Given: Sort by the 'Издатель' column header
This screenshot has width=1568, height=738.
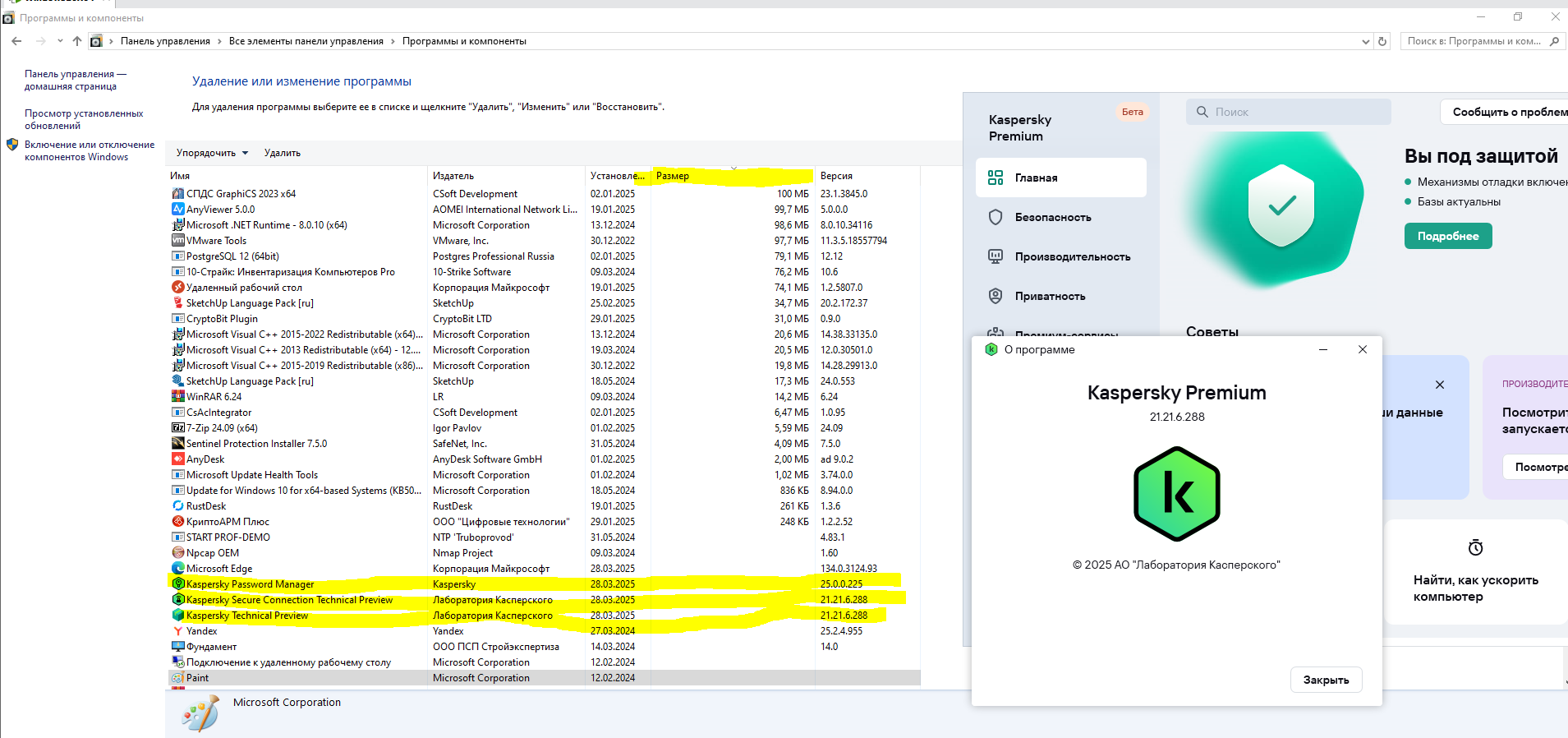Looking at the screenshot, I should pyautogui.click(x=506, y=176).
